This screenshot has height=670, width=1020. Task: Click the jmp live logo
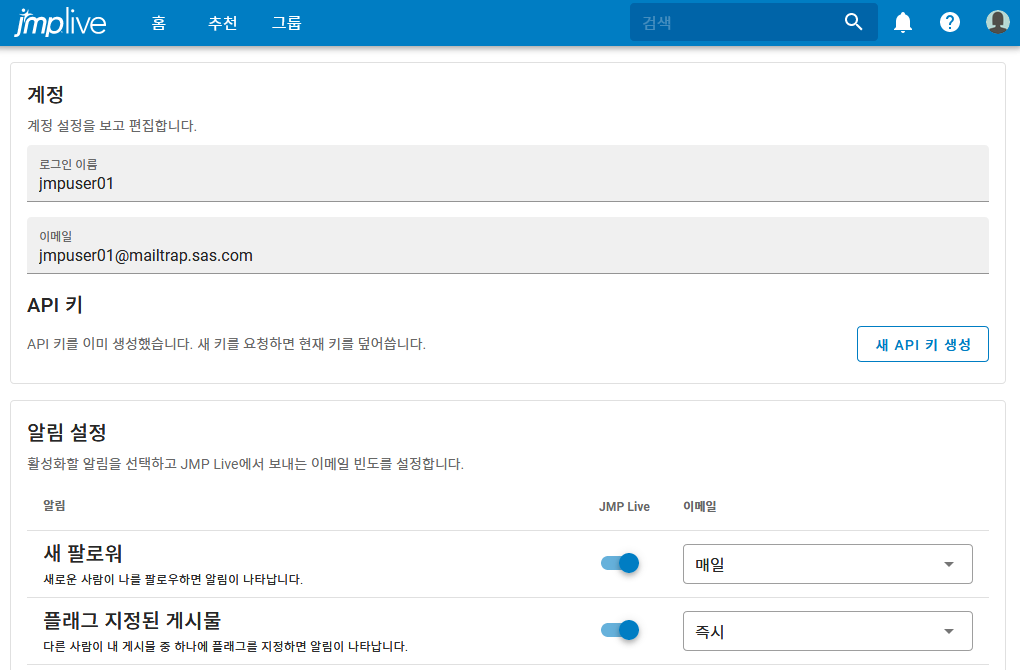[62, 21]
